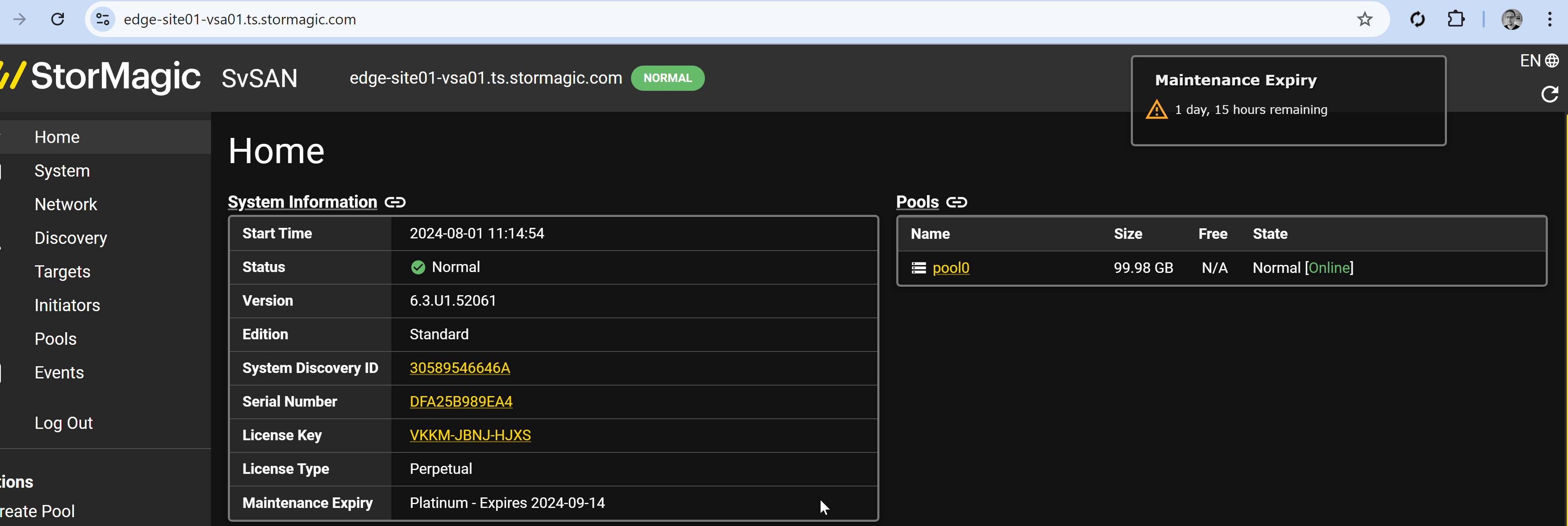Click the Maintenance Expiry warning triangle
1568x526 pixels.
(x=1156, y=110)
